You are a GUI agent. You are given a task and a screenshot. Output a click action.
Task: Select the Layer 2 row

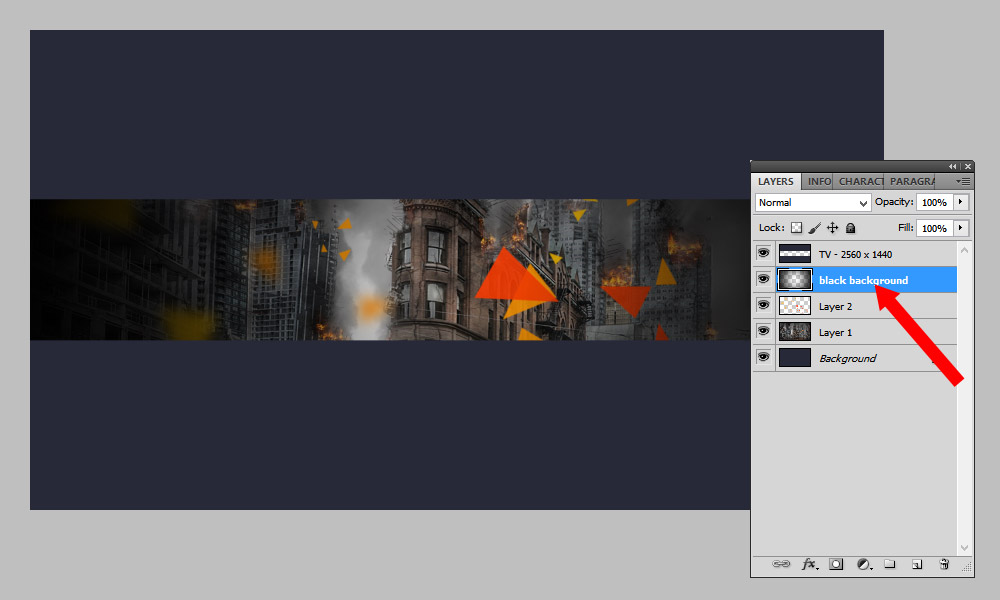[x=855, y=306]
